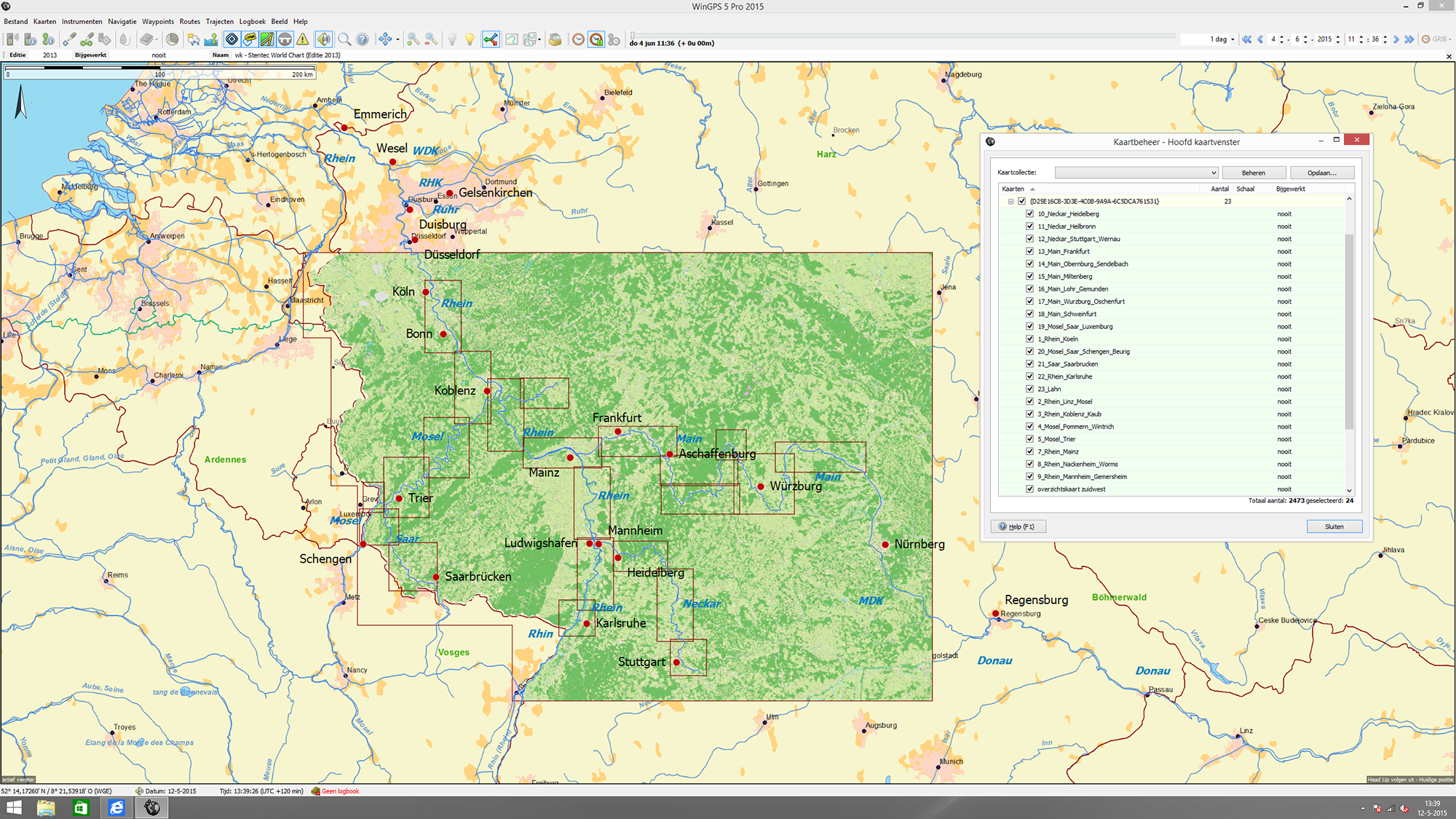Image resolution: width=1456 pixels, height=819 pixels.
Task: Click the Opslaan... button
Action: pyautogui.click(x=1322, y=173)
